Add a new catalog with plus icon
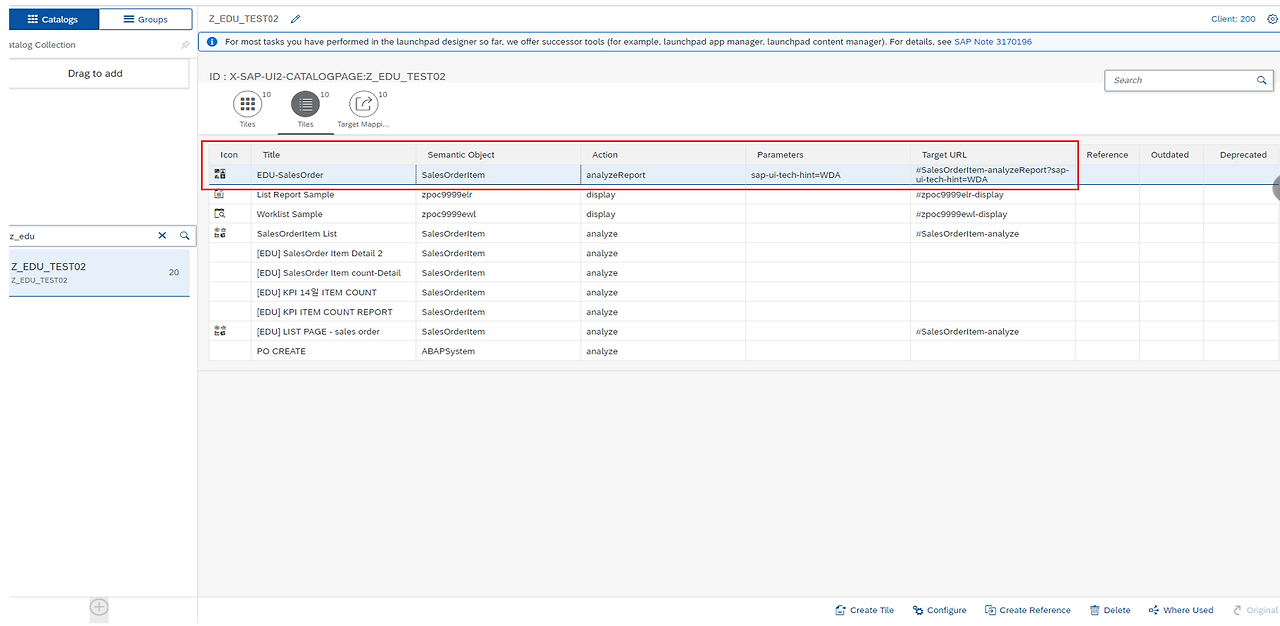Screen dimensions: 1280x626 coord(99,607)
